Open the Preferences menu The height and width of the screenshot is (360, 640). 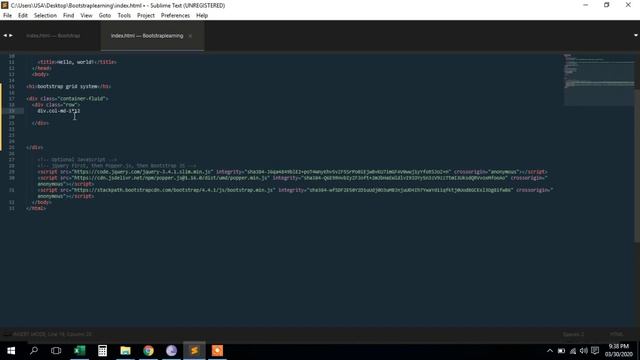[x=175, y=16]
